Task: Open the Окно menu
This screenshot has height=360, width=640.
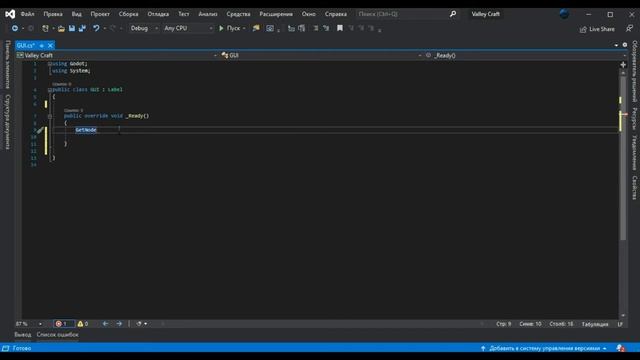Action: click(x=309, y=14)
